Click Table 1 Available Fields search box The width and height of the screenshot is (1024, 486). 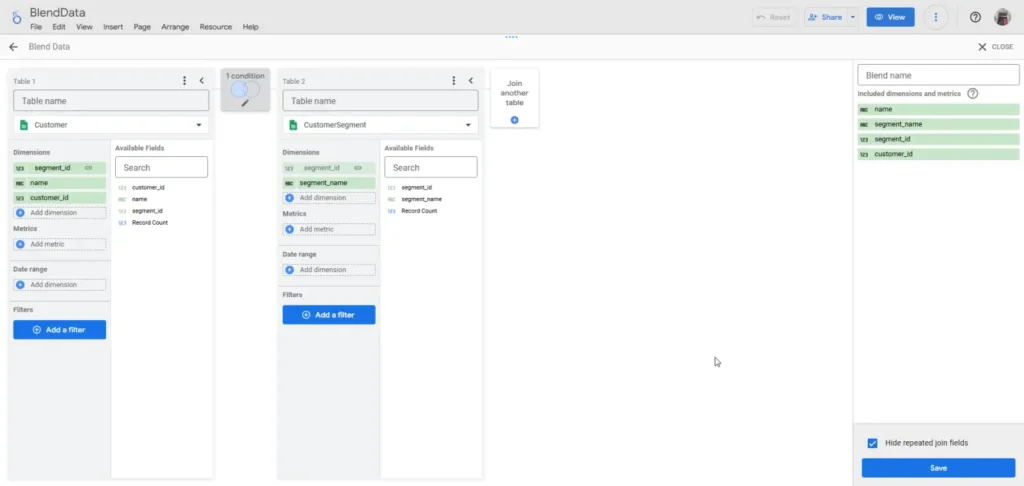pos(161,167)
